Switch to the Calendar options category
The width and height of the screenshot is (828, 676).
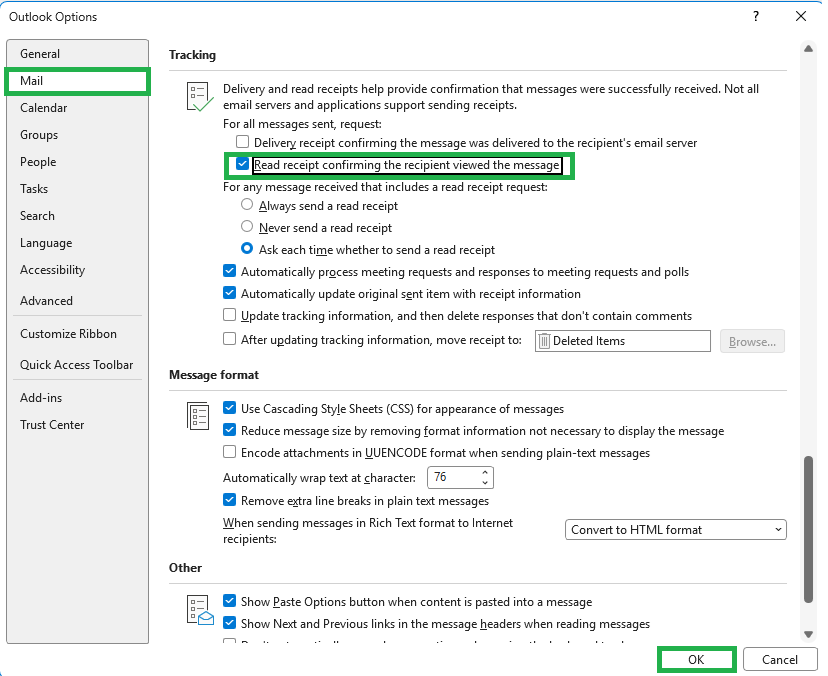point(78,108)
